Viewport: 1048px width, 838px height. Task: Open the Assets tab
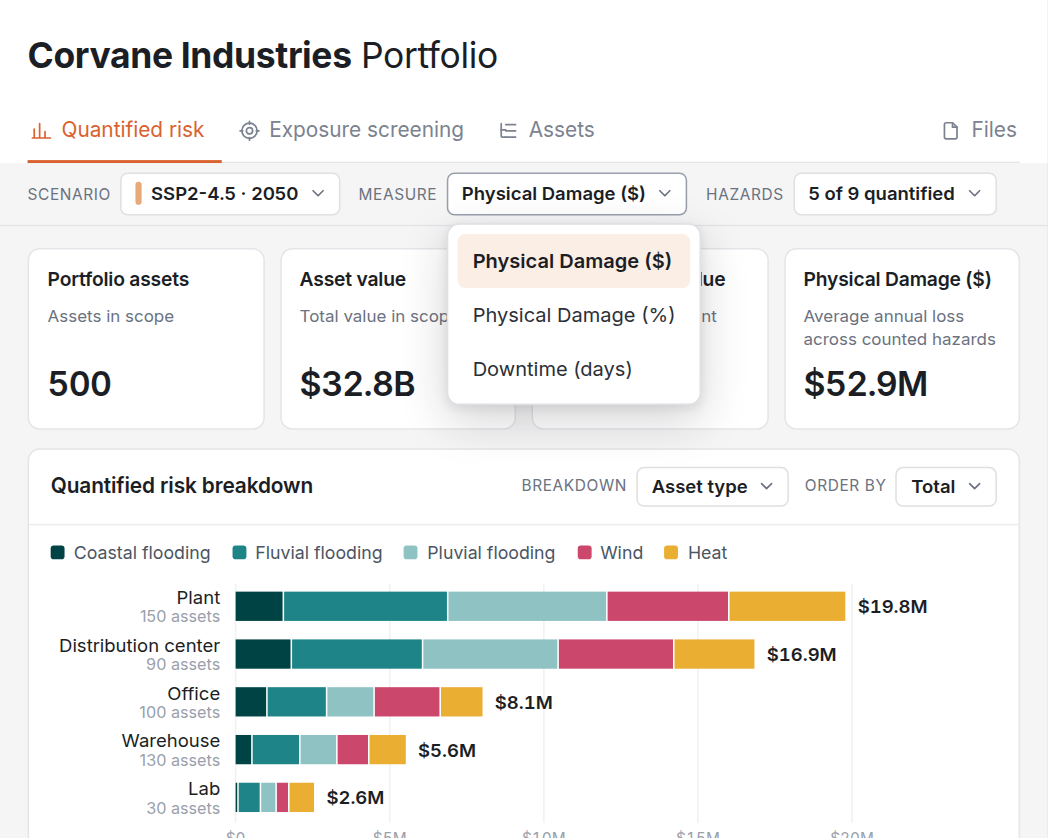click(x=547, y=130)
